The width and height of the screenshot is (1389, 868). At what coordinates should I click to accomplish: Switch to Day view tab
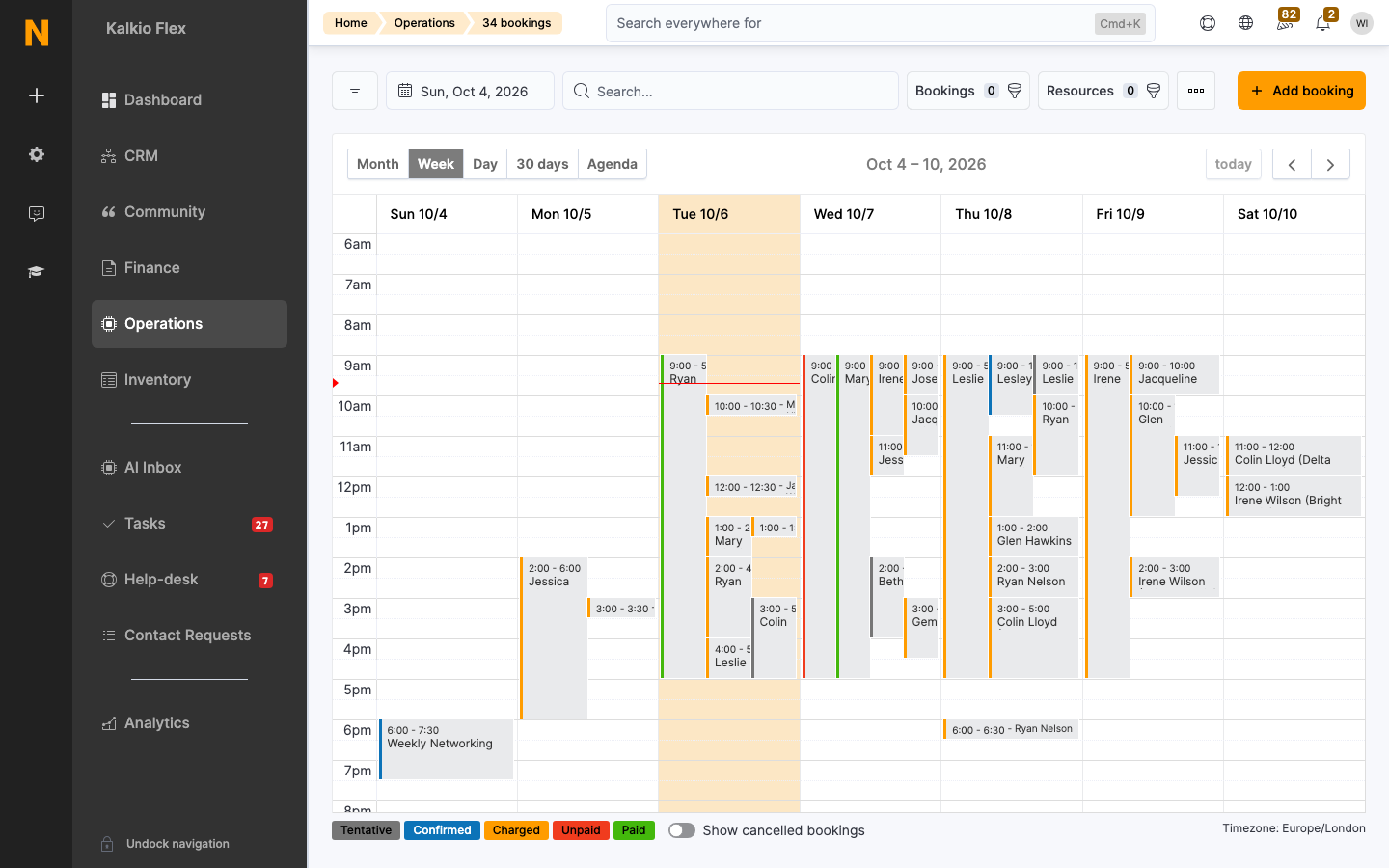[485, 164]
